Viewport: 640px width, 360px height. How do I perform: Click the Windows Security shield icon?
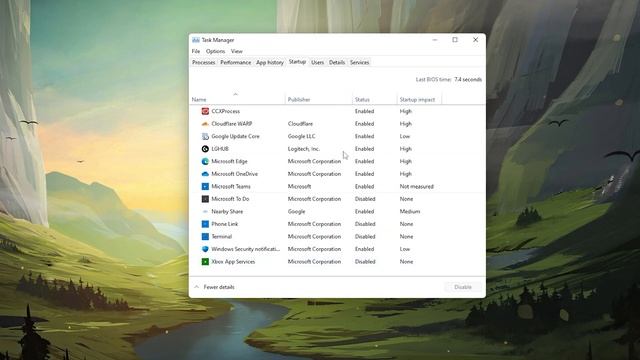205,249
